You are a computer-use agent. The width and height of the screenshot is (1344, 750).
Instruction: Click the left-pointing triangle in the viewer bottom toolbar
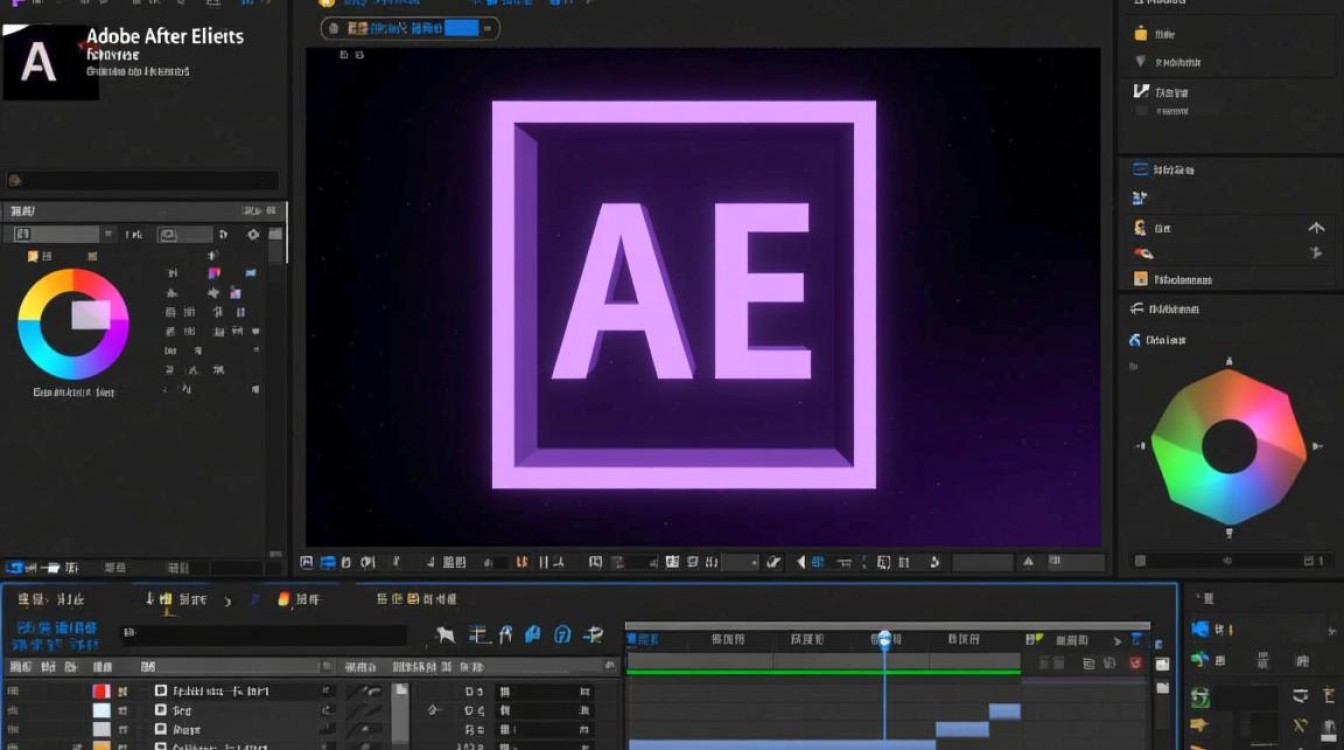pyautogui.click(x=801, y=563)
